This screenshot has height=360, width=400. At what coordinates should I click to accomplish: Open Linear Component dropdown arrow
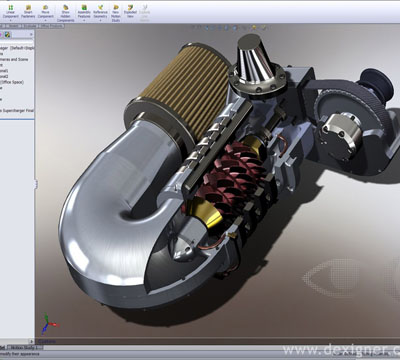pos(10,20)
